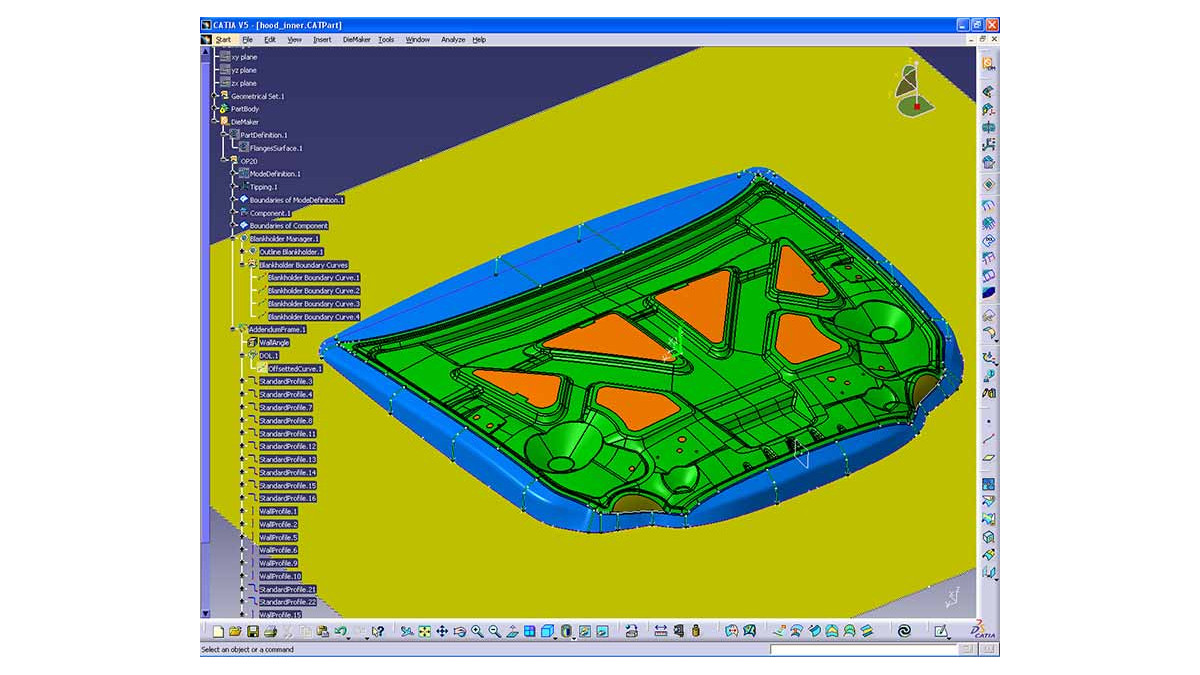Screen dimensions: 1200x675
Task: Select yz plane in the tree
Action: pyautogui.click(x=244, y=70)
